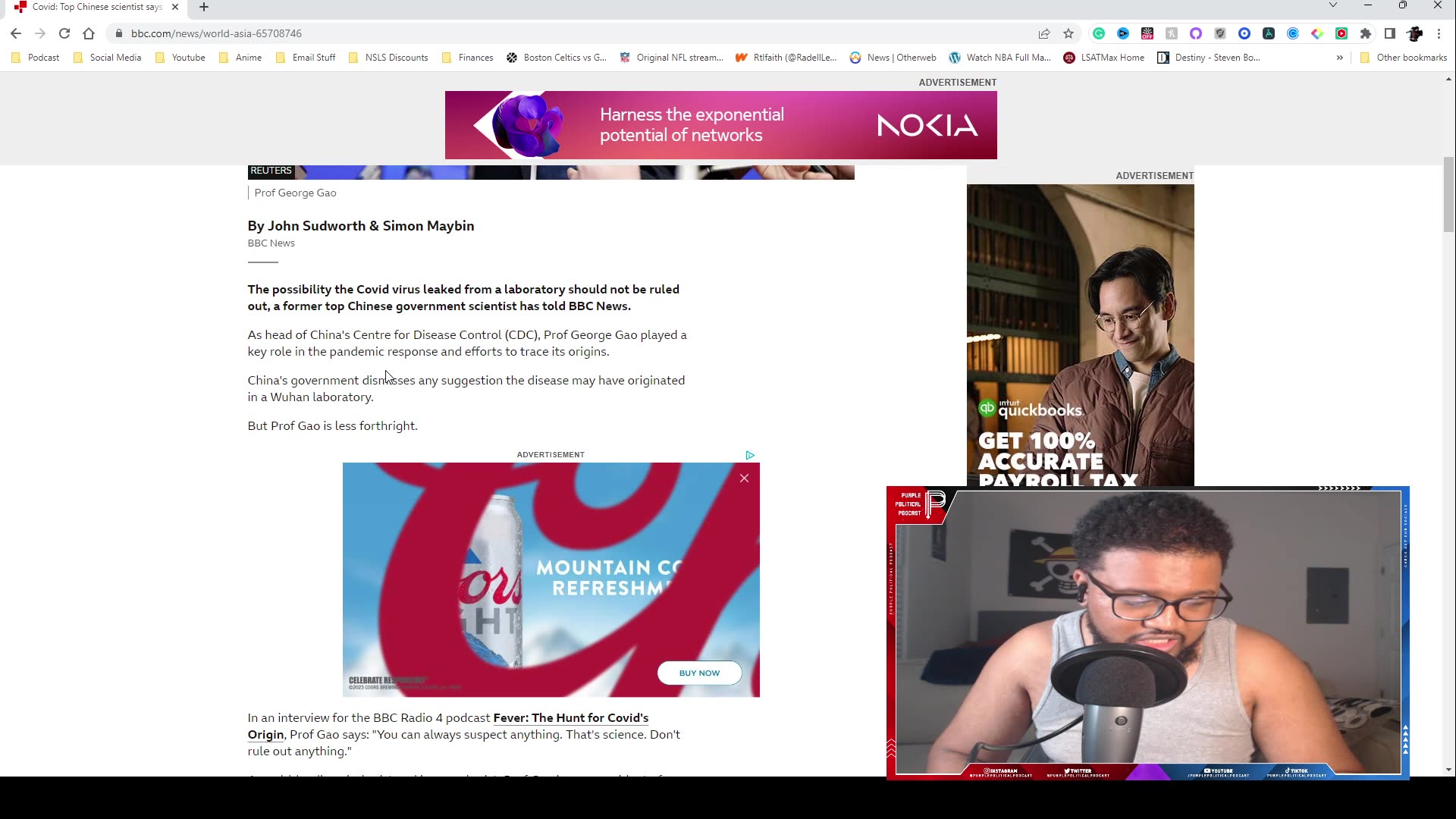The image size is (1456, 819).
Task: Click the AdChoices icon above Coors ad
Action: (750, 455)
